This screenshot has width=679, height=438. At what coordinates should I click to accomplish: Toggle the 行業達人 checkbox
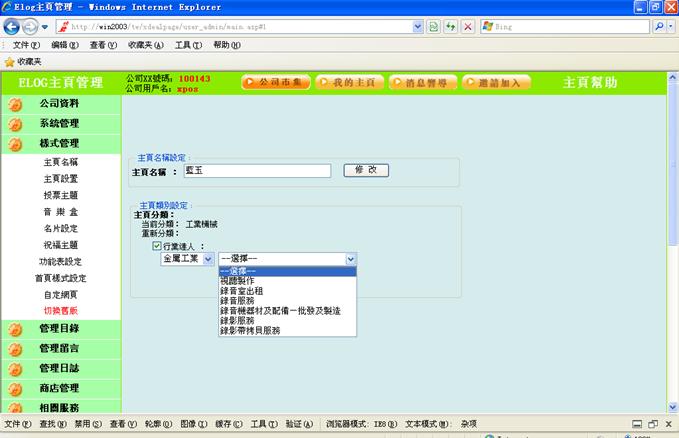pos(157,245)
